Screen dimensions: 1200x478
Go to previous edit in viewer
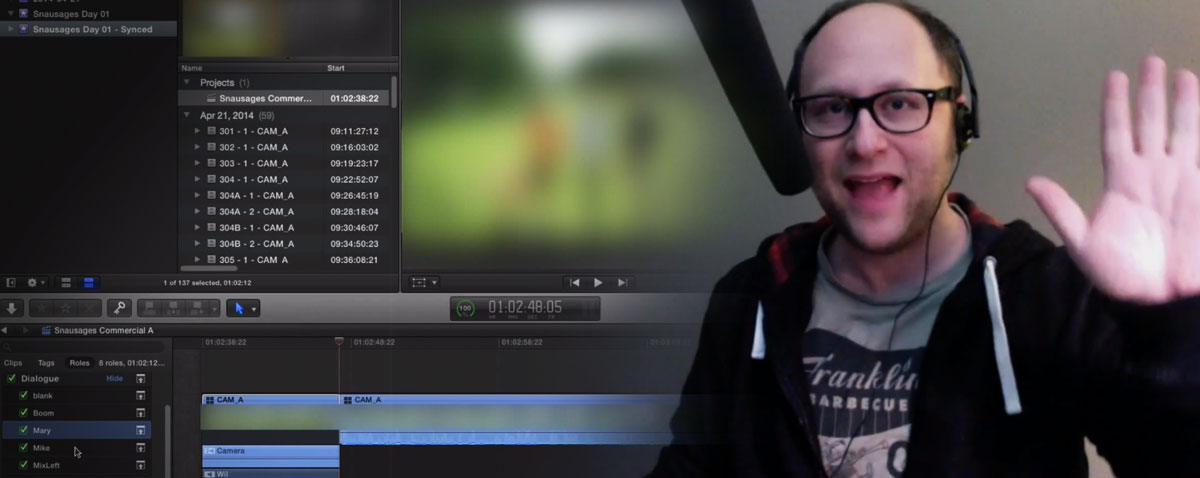click(573, 283)
